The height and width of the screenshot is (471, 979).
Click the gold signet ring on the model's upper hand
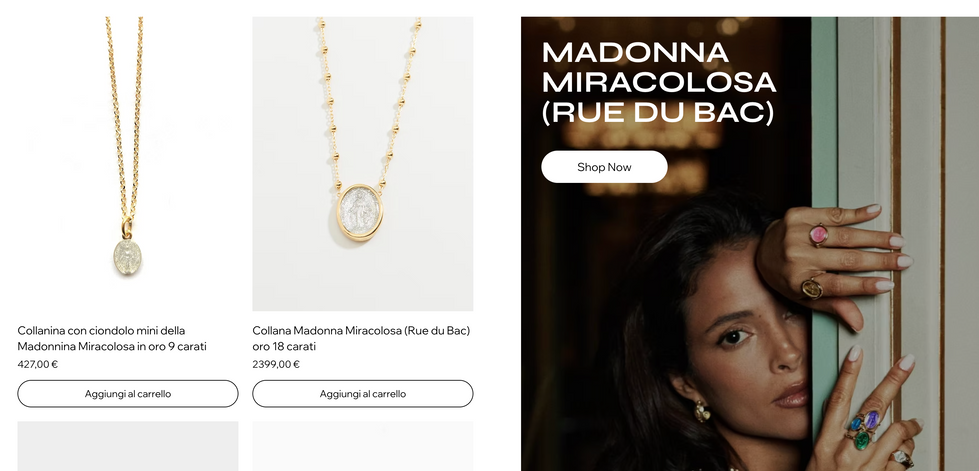(x=812, y=288)
